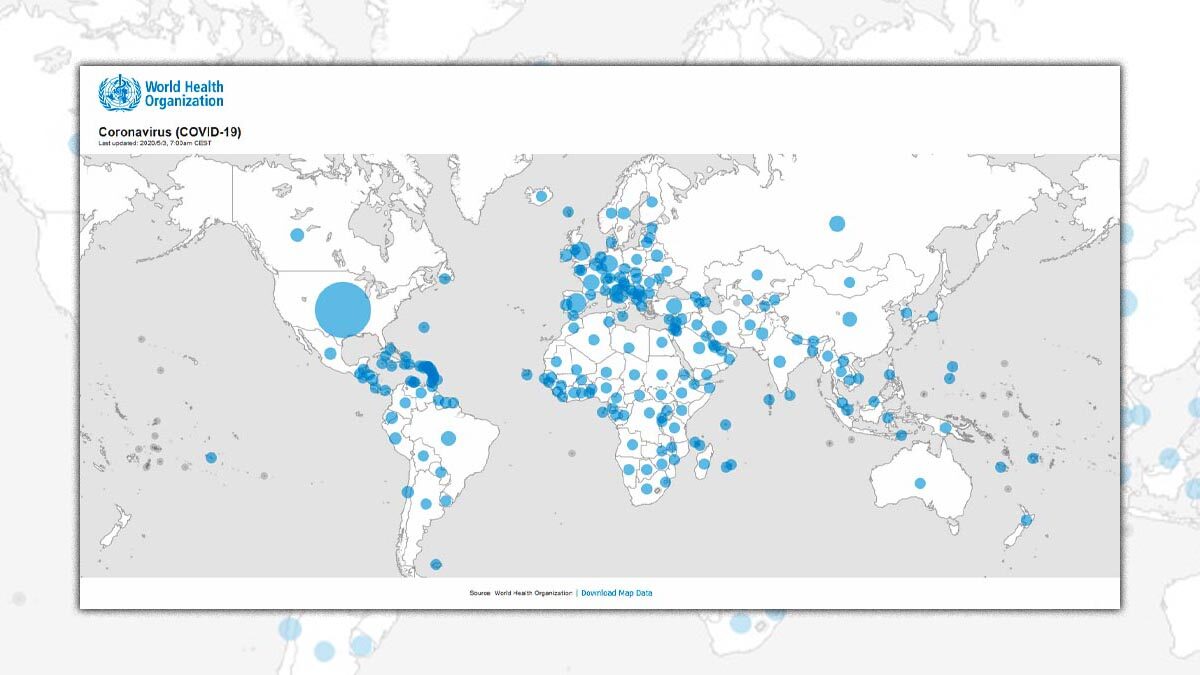Screen dimensions: 1200x675
Task: Click the bubble over Kazakhstan
Action: [x=757, y=275]
